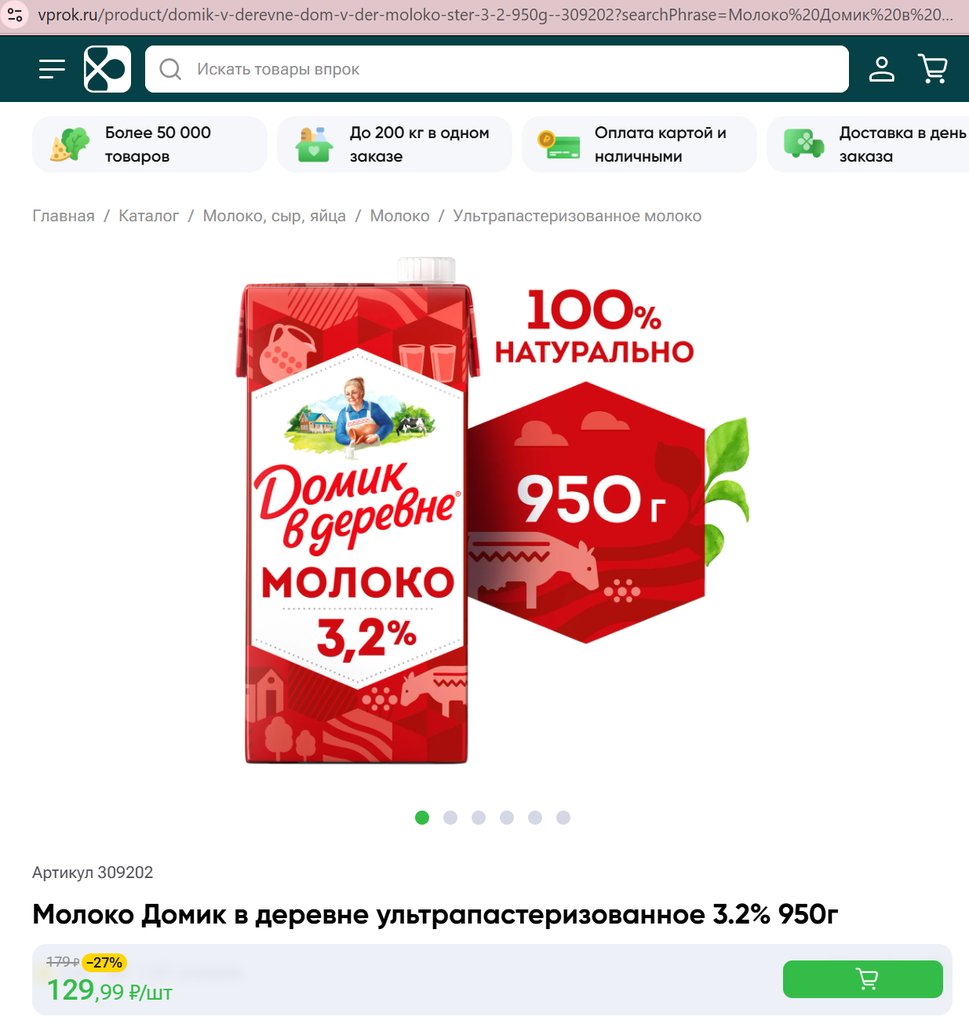Image resolution: width=969 pixels, height=1024 pixels.
Task: Focus the 'Искать товары впрок' search field
Action: tap(497, 69)
